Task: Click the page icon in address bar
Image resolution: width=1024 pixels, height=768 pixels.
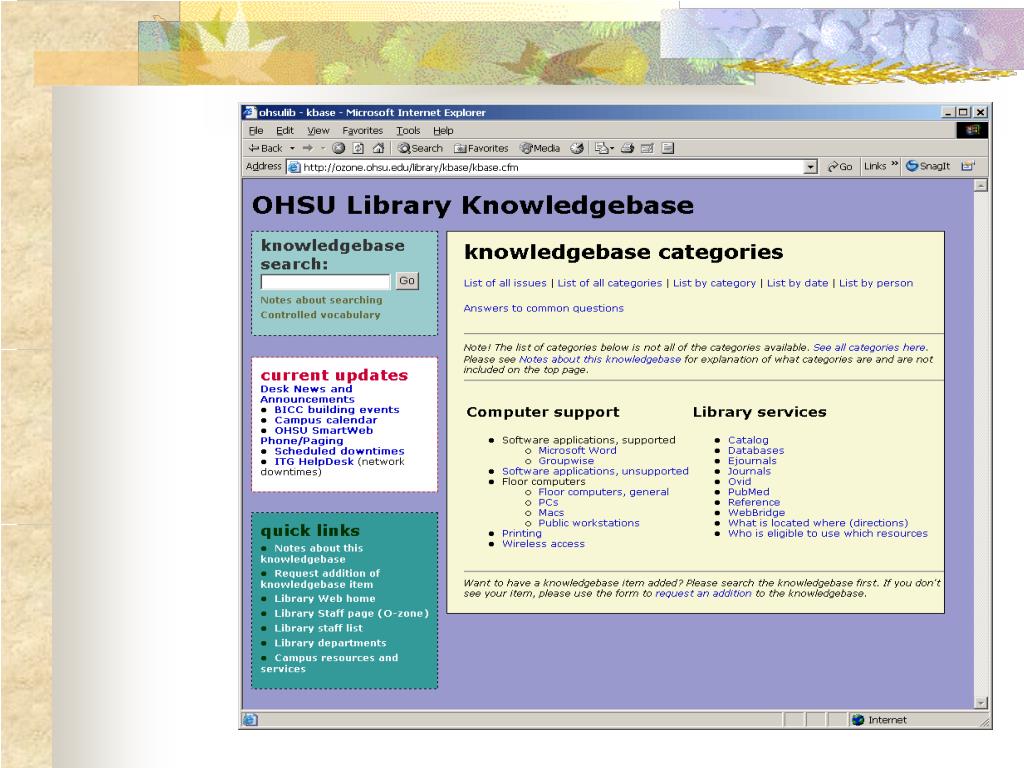Action: click(294, 167)
